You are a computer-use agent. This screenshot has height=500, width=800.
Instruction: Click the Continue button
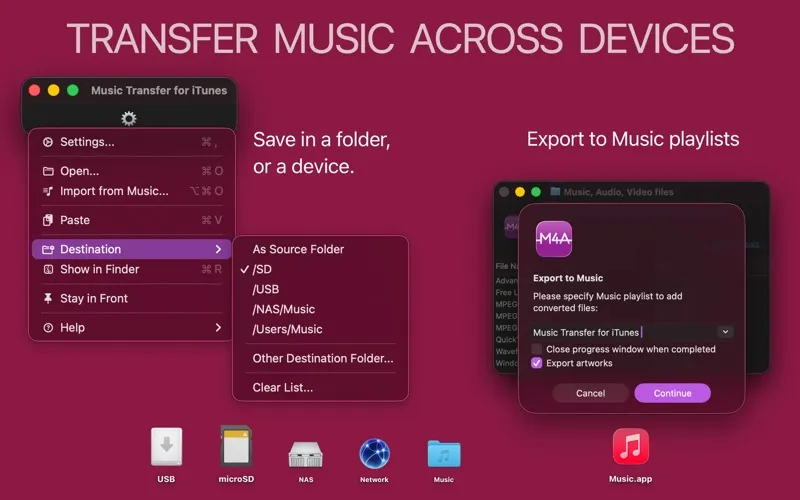click(672, 393)
